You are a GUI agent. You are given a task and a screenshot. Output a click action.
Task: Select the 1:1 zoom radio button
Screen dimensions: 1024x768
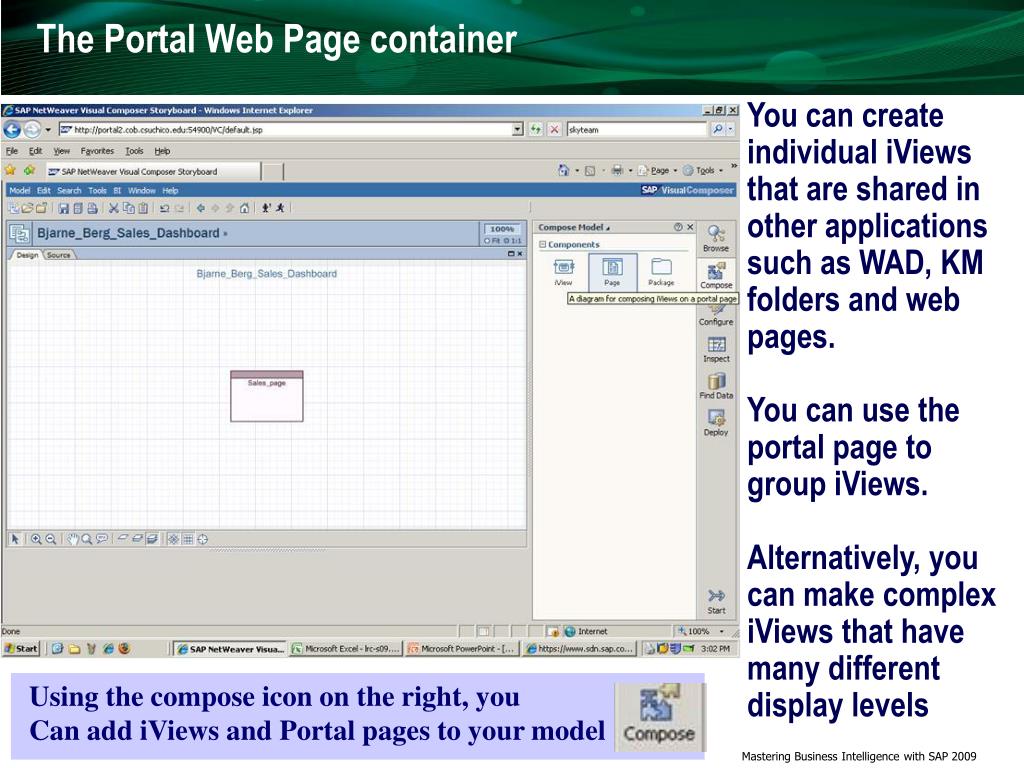(x=507, y=241)
